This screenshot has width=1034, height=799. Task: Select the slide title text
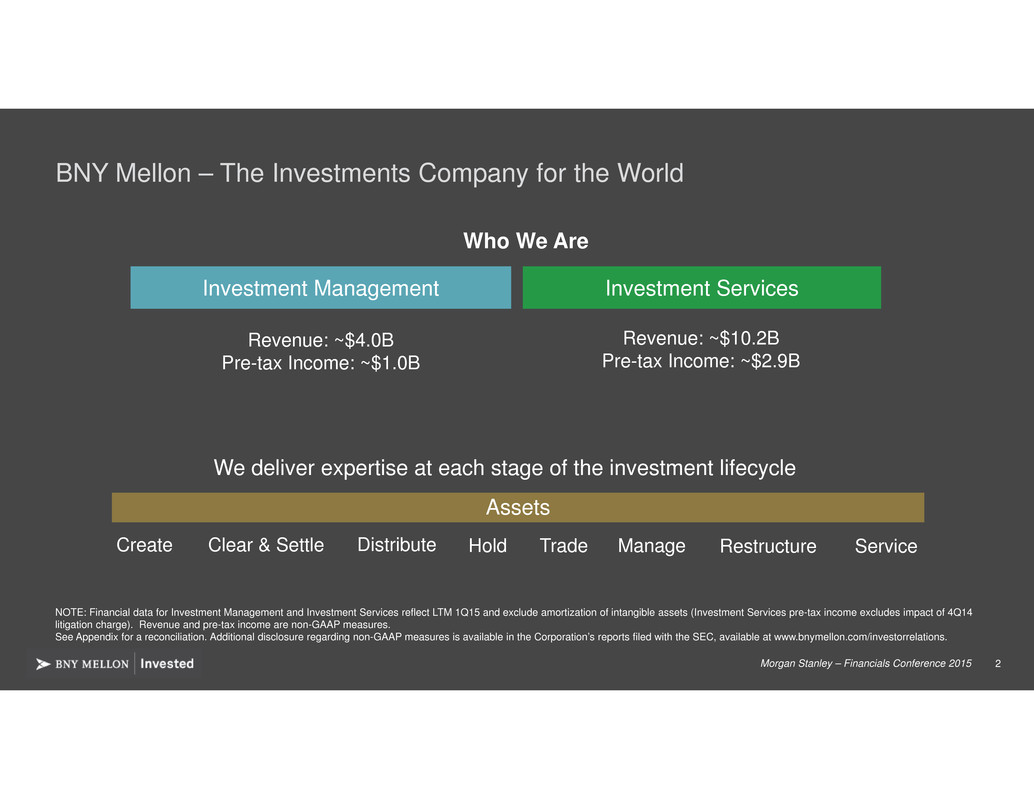click(370, 174)
